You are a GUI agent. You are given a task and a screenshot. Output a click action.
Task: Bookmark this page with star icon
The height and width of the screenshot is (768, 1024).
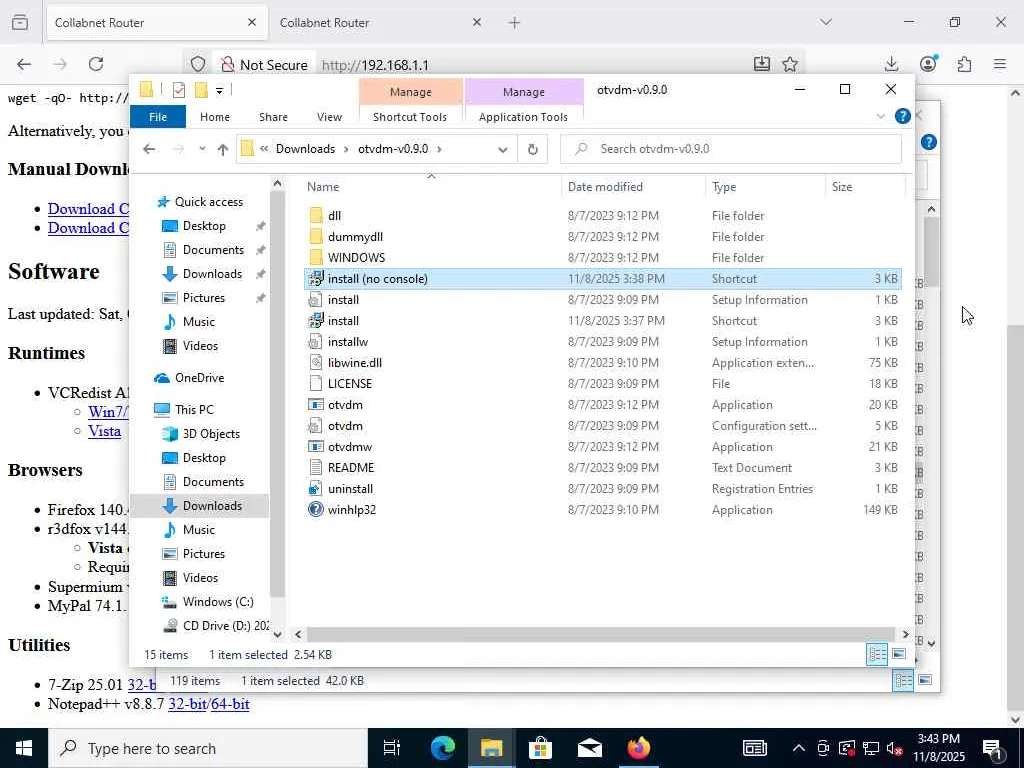point(790,64)
